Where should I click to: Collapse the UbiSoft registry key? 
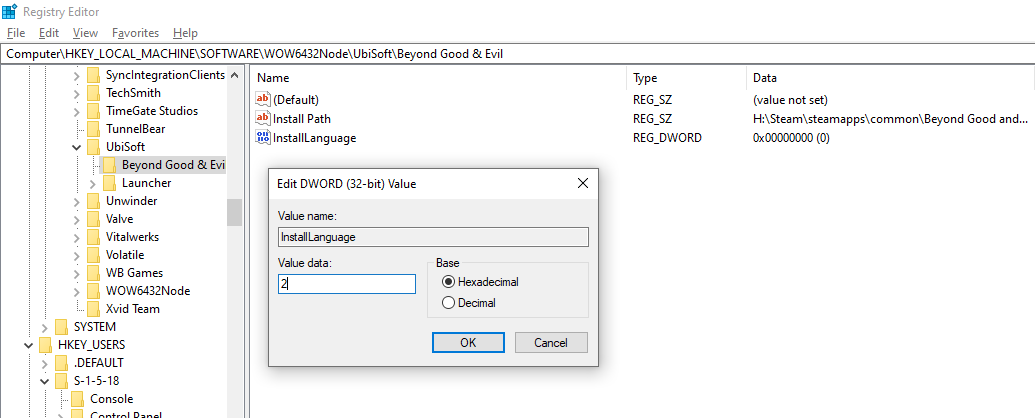click(77, 147)
